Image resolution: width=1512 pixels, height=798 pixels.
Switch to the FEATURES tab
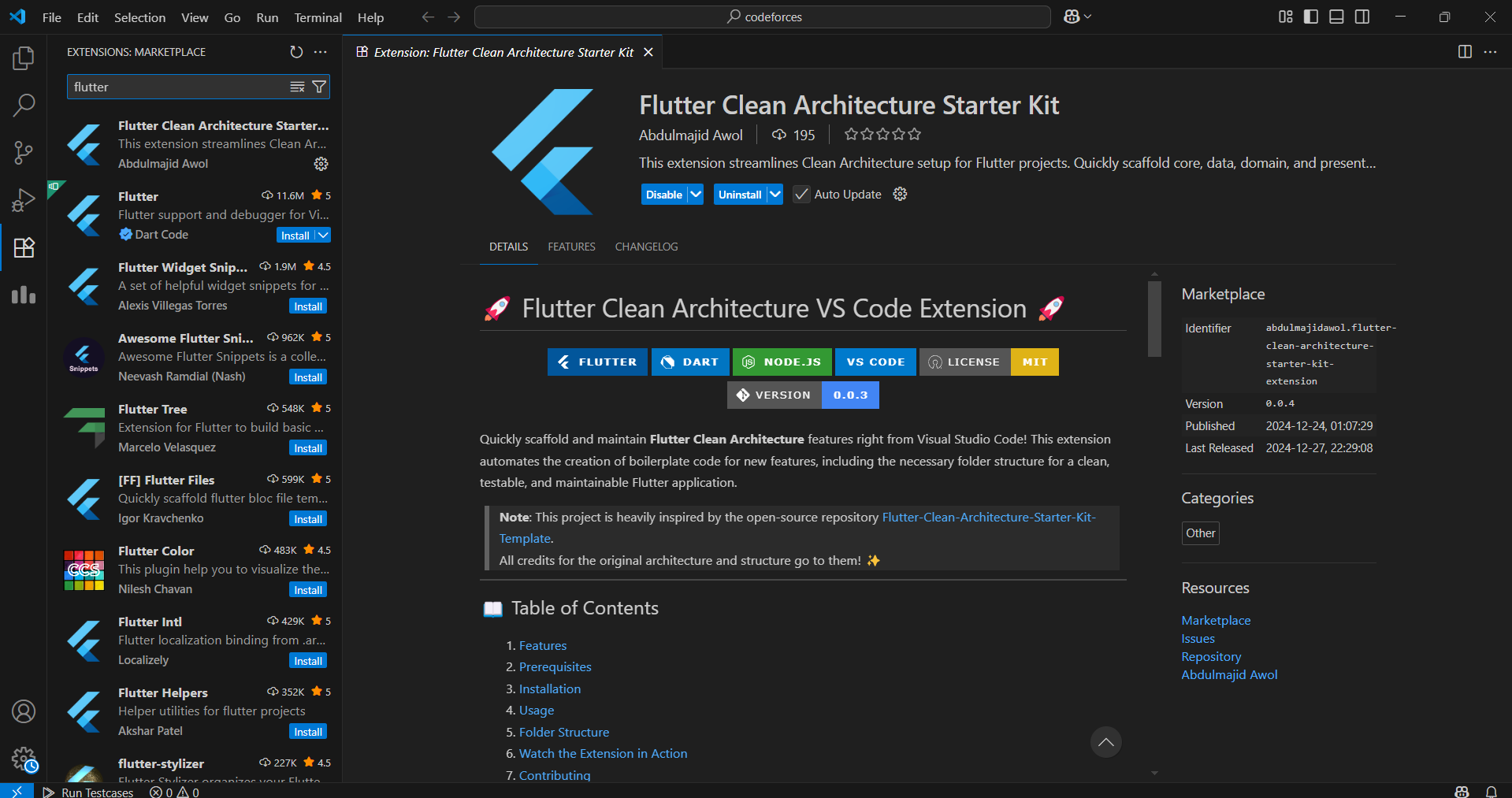[x=571, y=247]
